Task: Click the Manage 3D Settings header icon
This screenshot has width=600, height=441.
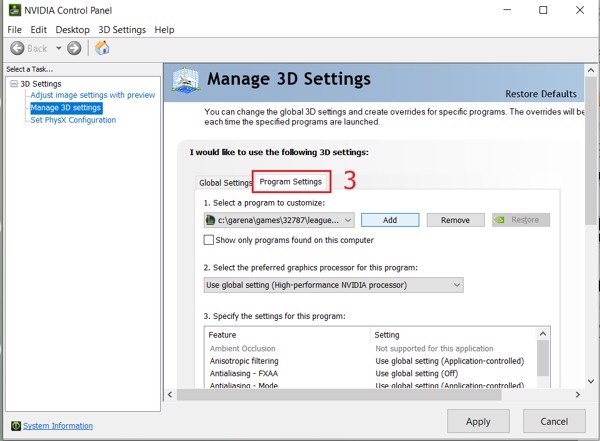Action: [186, 80]
